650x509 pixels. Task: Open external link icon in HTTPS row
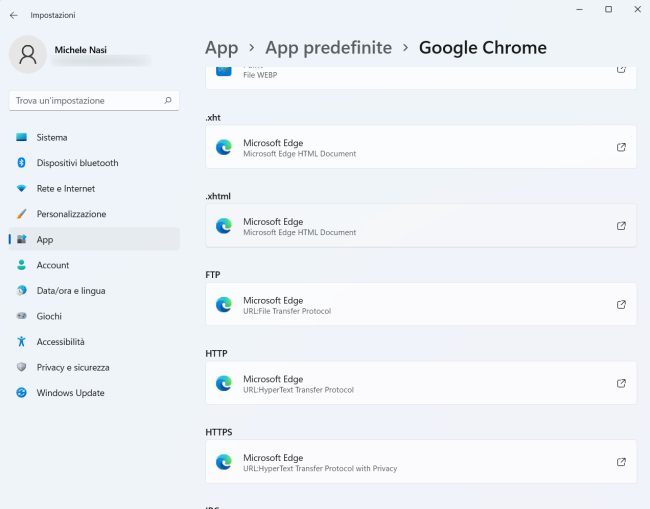621,462
